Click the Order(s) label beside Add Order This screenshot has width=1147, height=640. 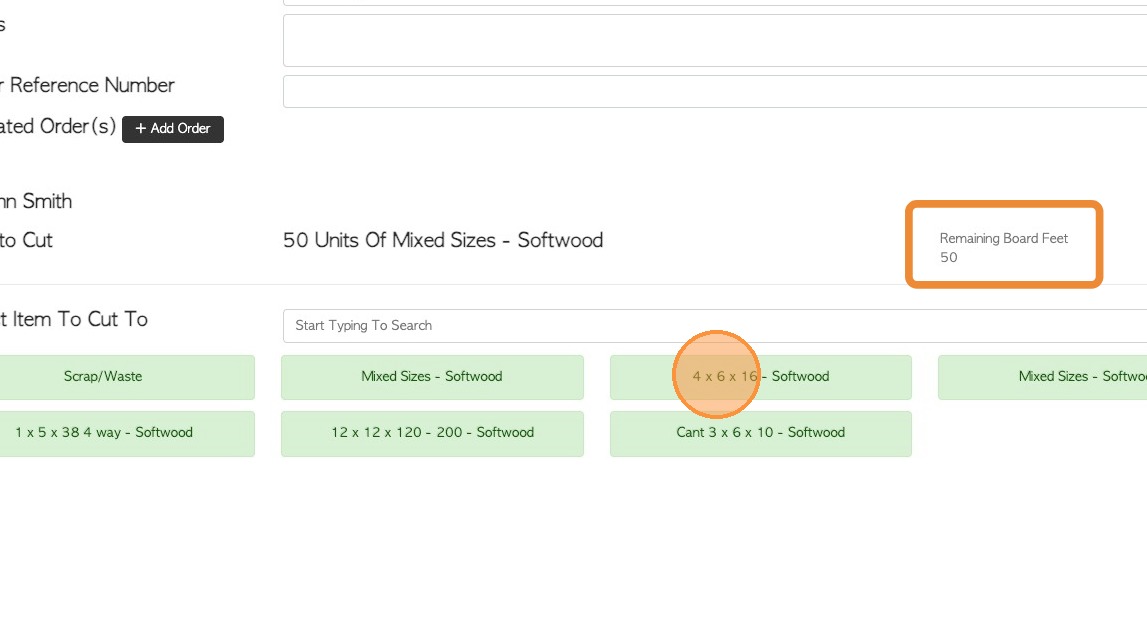click(x=58, y=127)
